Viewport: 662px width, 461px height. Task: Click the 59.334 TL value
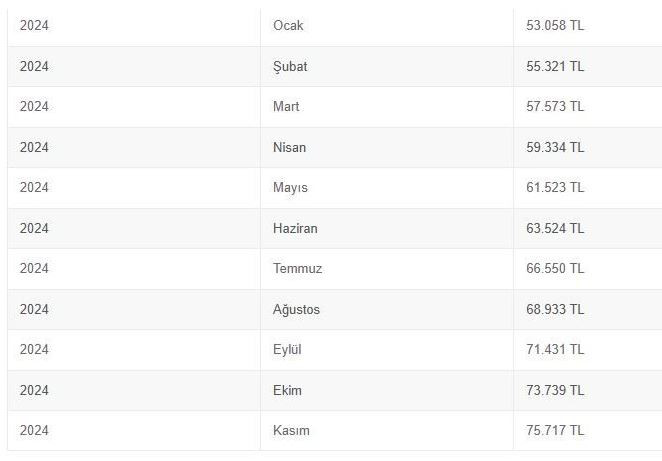tap(555, 147)
